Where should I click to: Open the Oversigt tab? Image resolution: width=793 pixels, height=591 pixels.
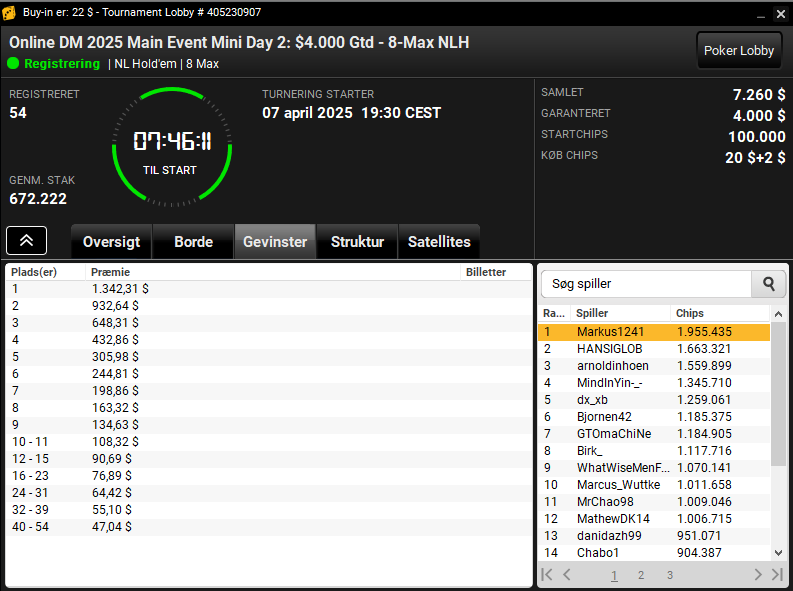111,242
